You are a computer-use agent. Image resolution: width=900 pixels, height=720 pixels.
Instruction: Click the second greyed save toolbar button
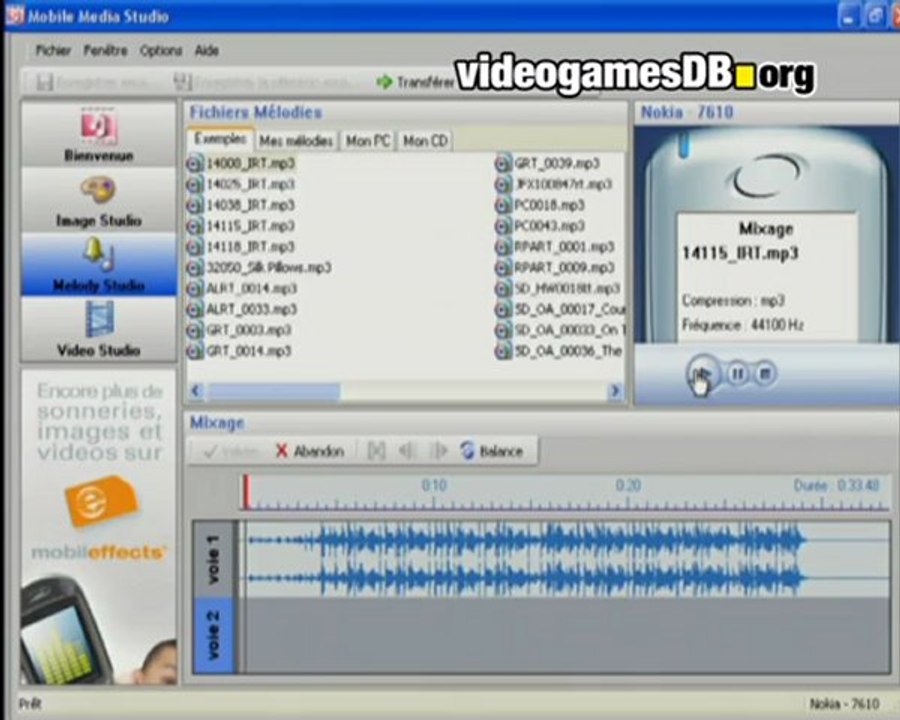tap(264, 83)
